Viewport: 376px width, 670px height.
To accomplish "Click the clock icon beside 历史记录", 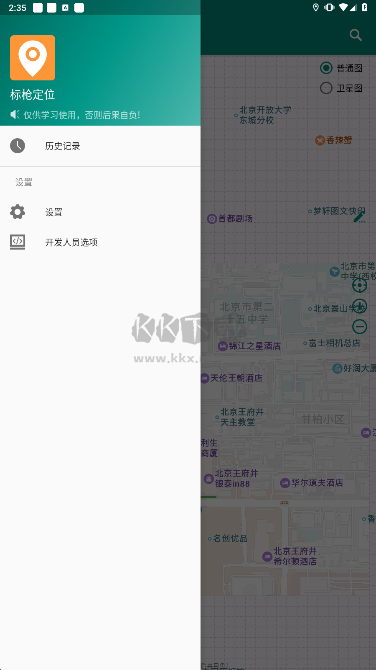I will coord(18,146).
